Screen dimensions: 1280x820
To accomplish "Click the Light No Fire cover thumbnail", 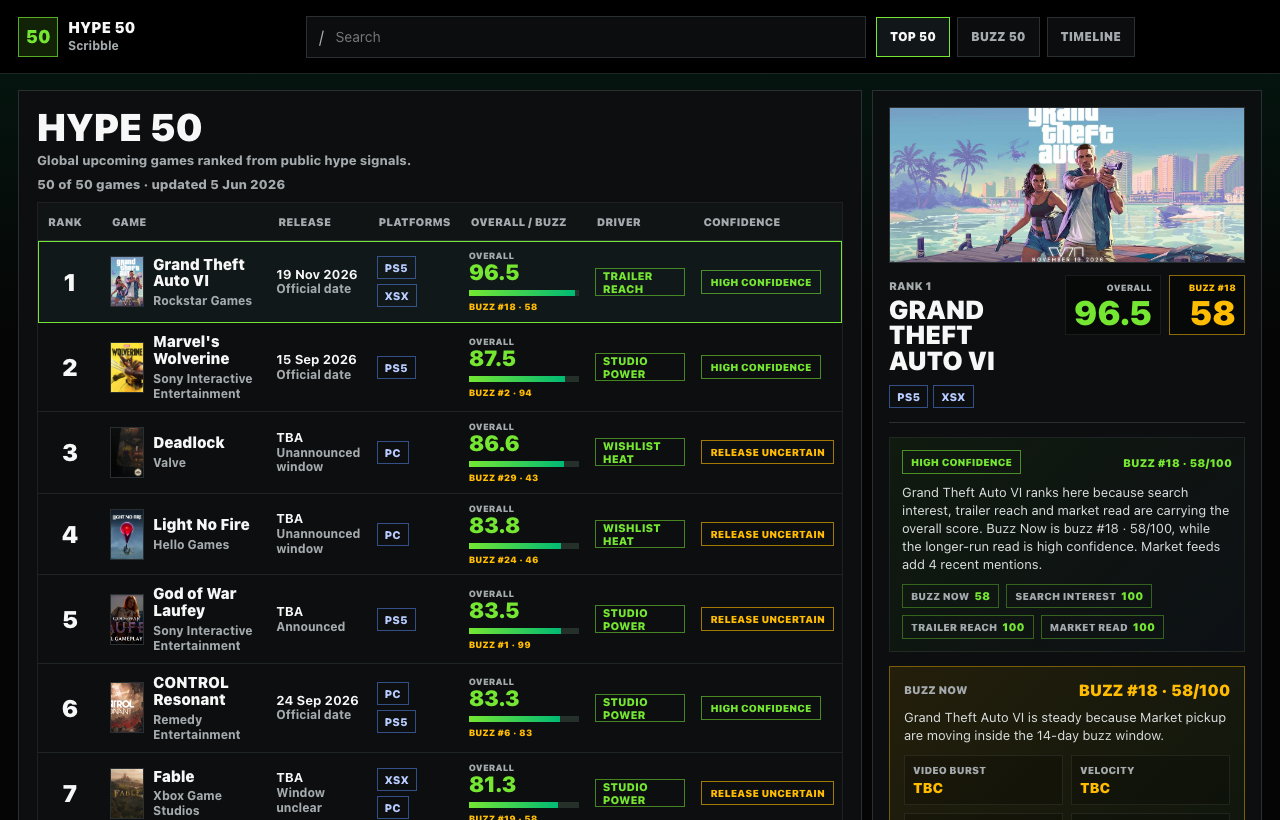I will [127, 534].
